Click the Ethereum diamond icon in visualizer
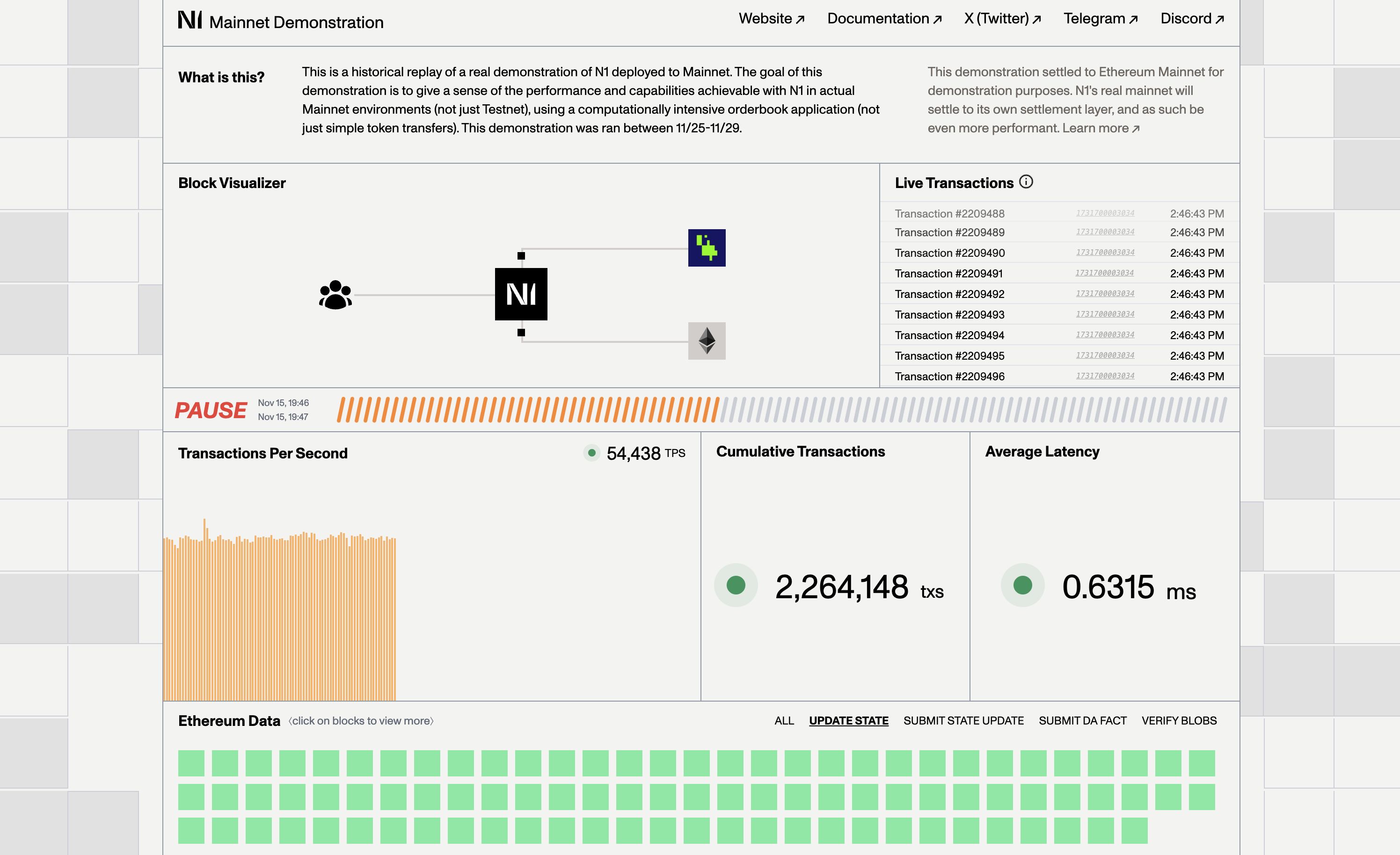The height and width of the screenshot is (855, 1400). point(707,341)
